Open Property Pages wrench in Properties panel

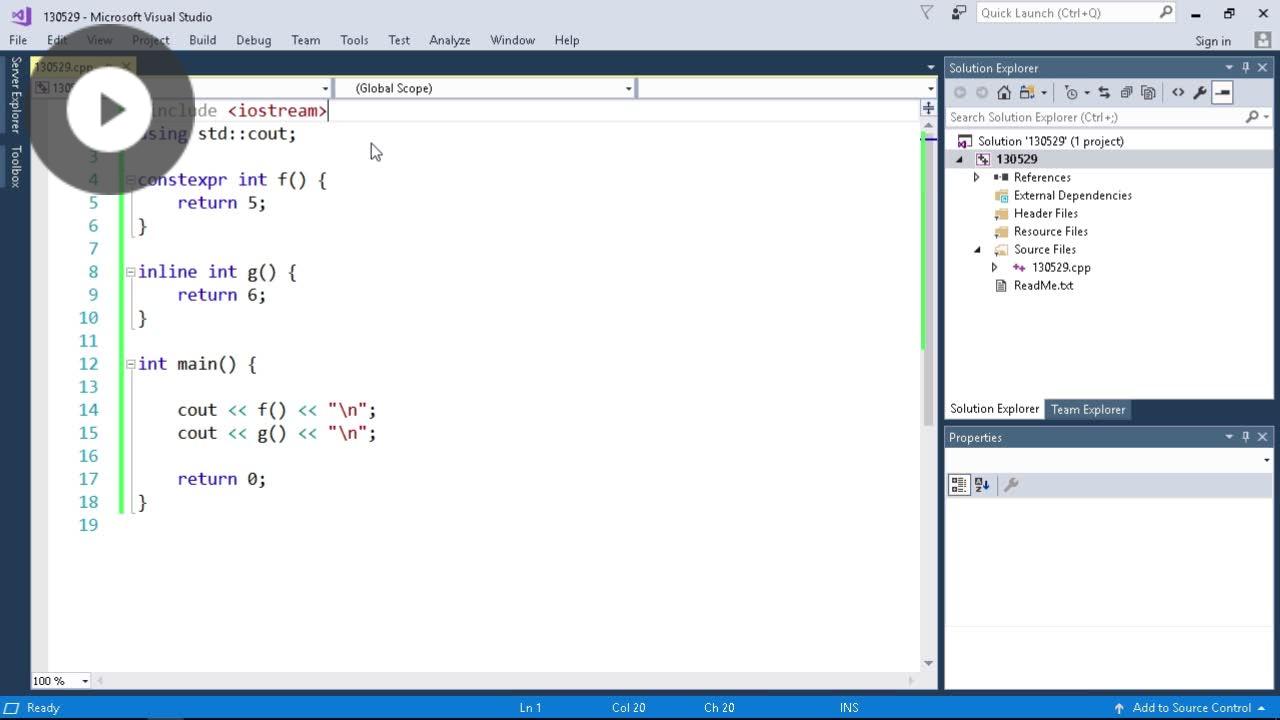1011,485
